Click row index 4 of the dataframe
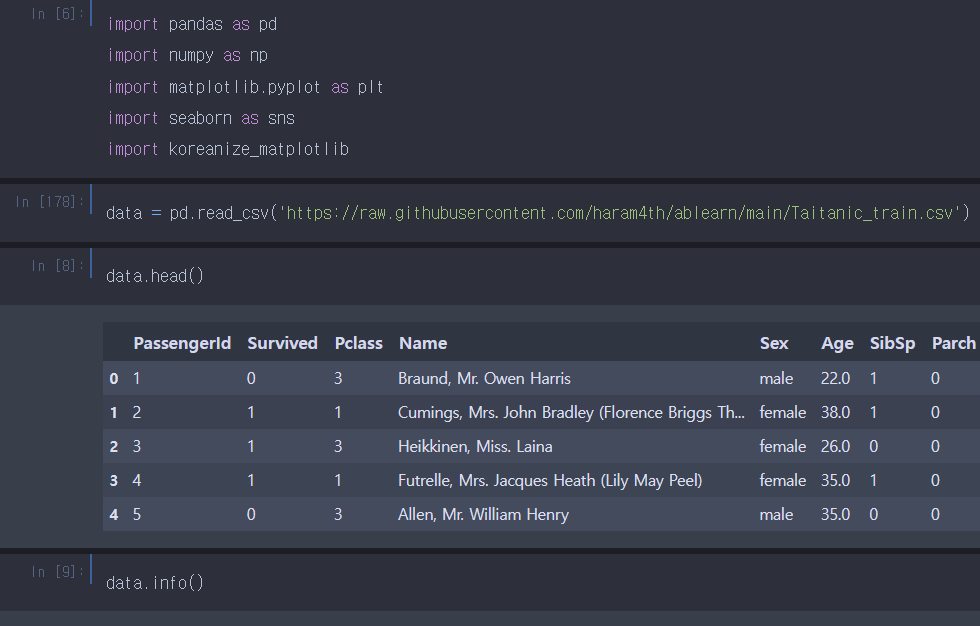The height and width of the screenshot is (626, 980). [114, 514]
